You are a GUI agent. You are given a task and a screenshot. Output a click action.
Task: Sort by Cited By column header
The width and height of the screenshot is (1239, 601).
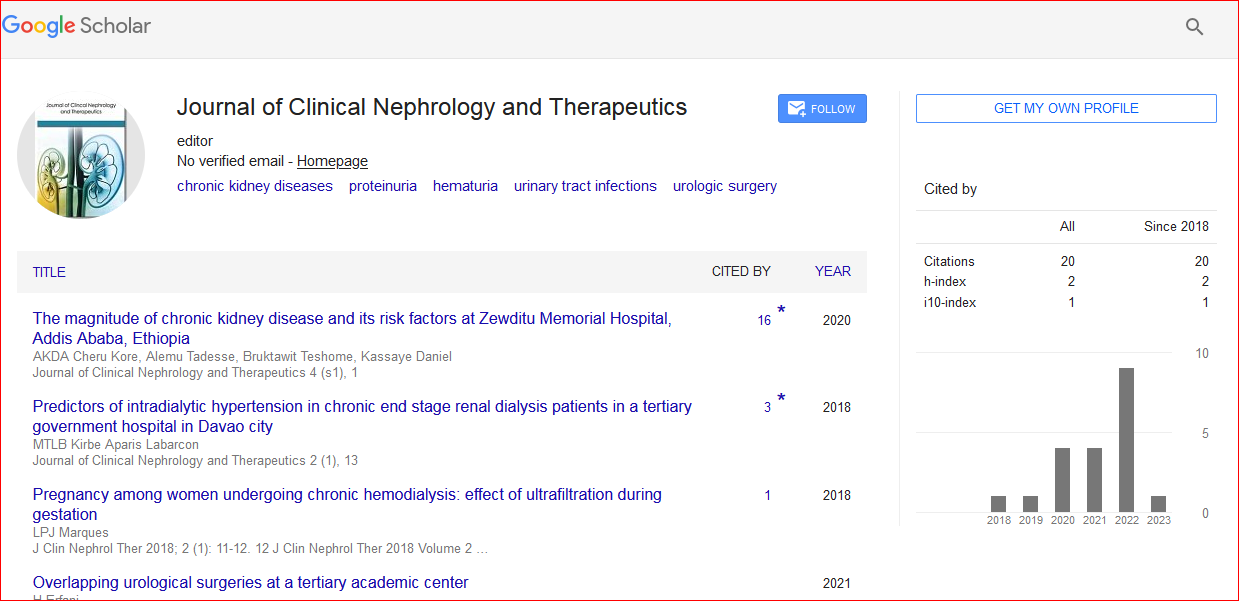click(x=741, y=271)
